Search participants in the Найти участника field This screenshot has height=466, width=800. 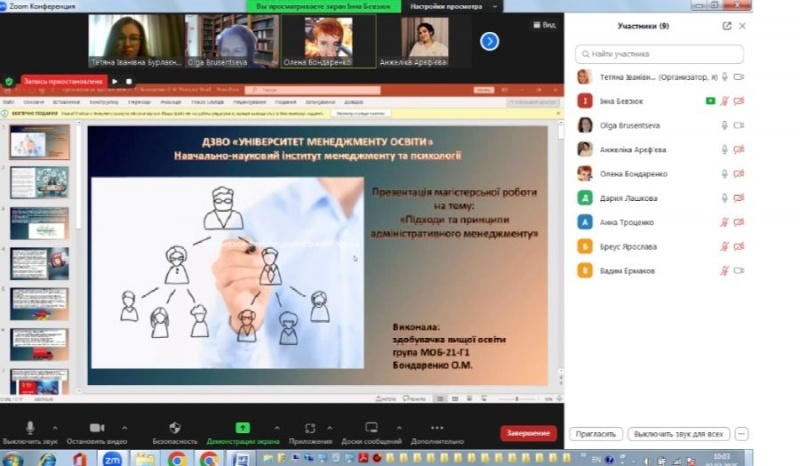pyautogui.click(x=659, y=54)
